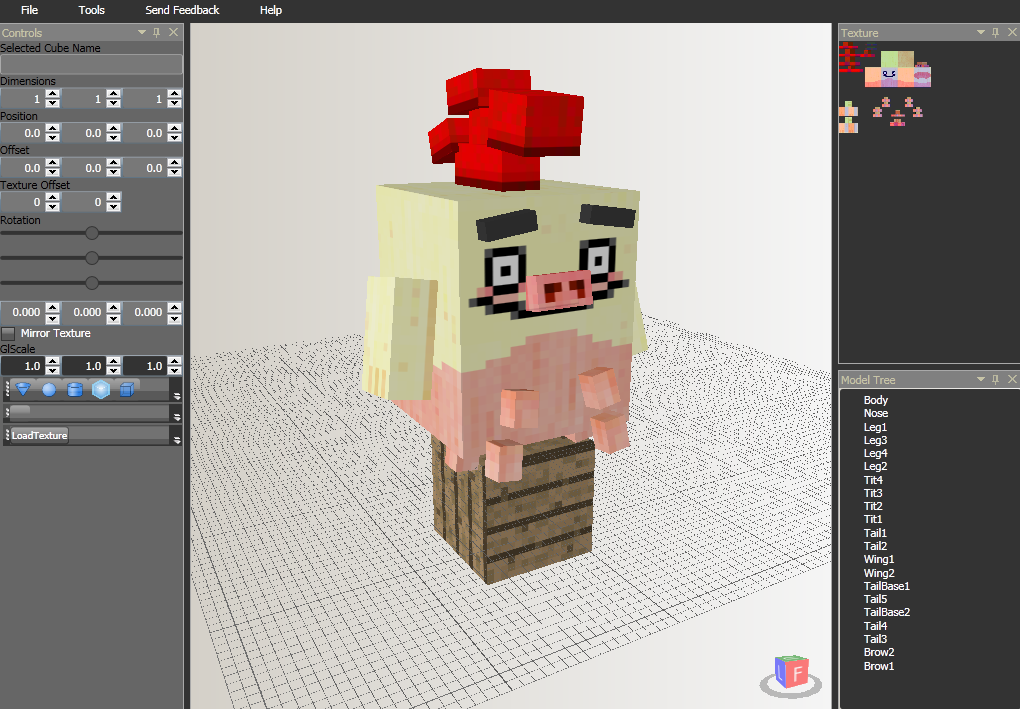Select the Wing1 item in Model Tree
This screenshot has height=709, width=1020.
878,559
